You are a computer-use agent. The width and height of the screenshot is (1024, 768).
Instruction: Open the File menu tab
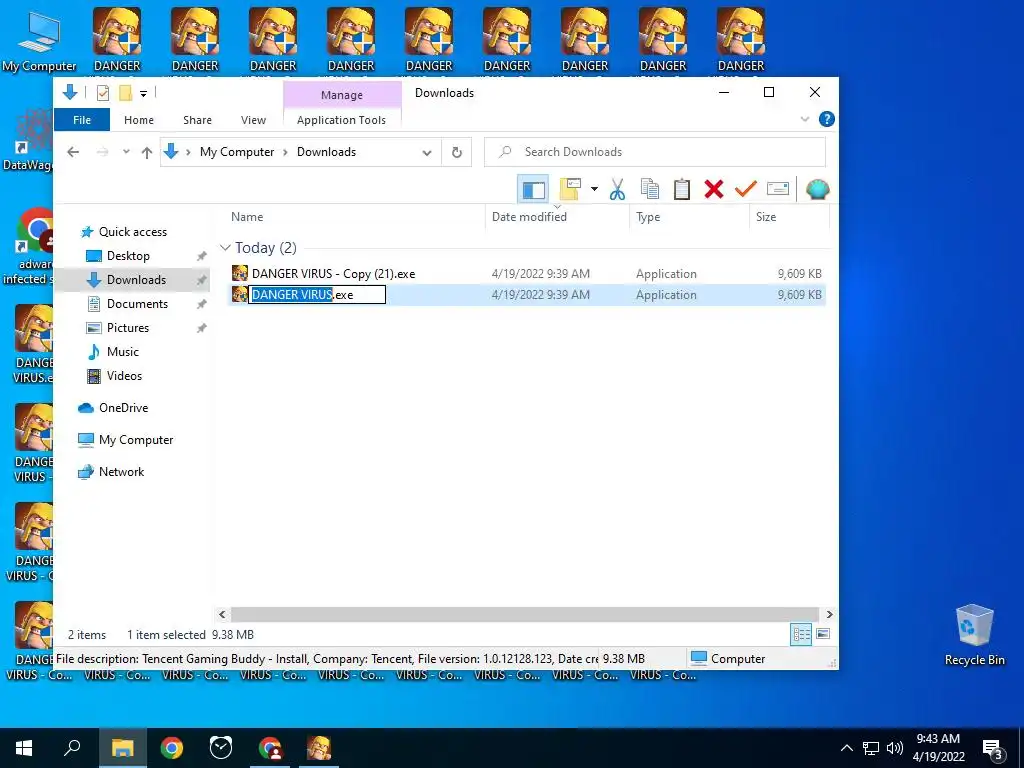click(82, 120)
